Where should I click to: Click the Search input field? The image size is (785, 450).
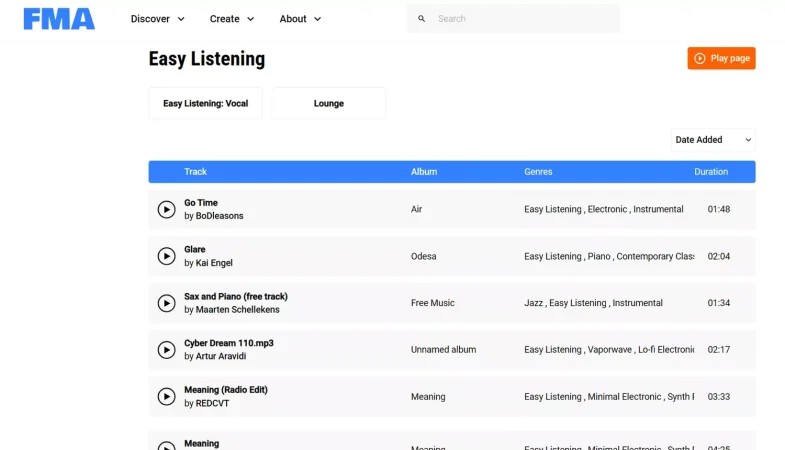[526, 19]
